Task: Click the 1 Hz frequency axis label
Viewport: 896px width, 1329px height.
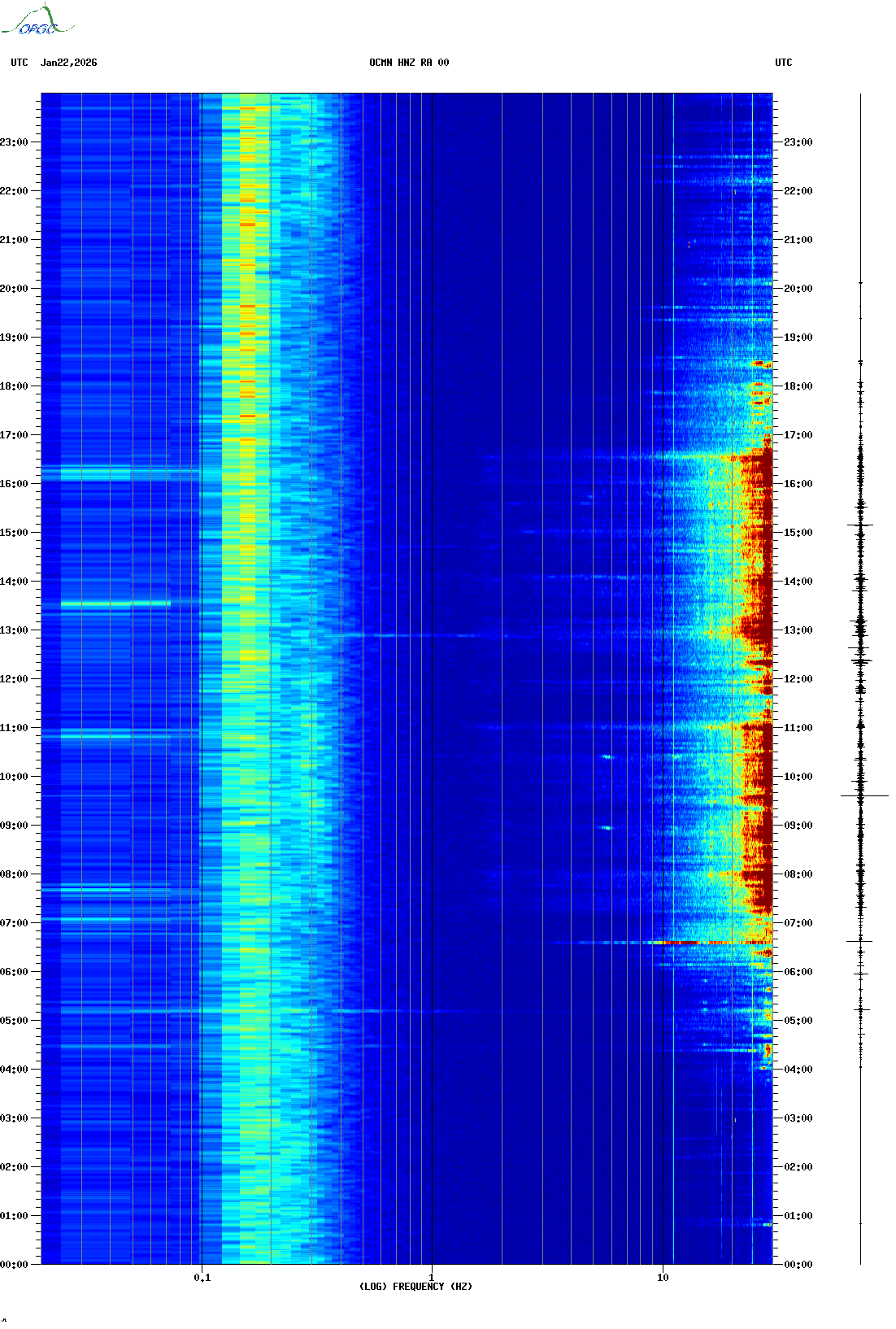Action: (x=431, y=1278)
